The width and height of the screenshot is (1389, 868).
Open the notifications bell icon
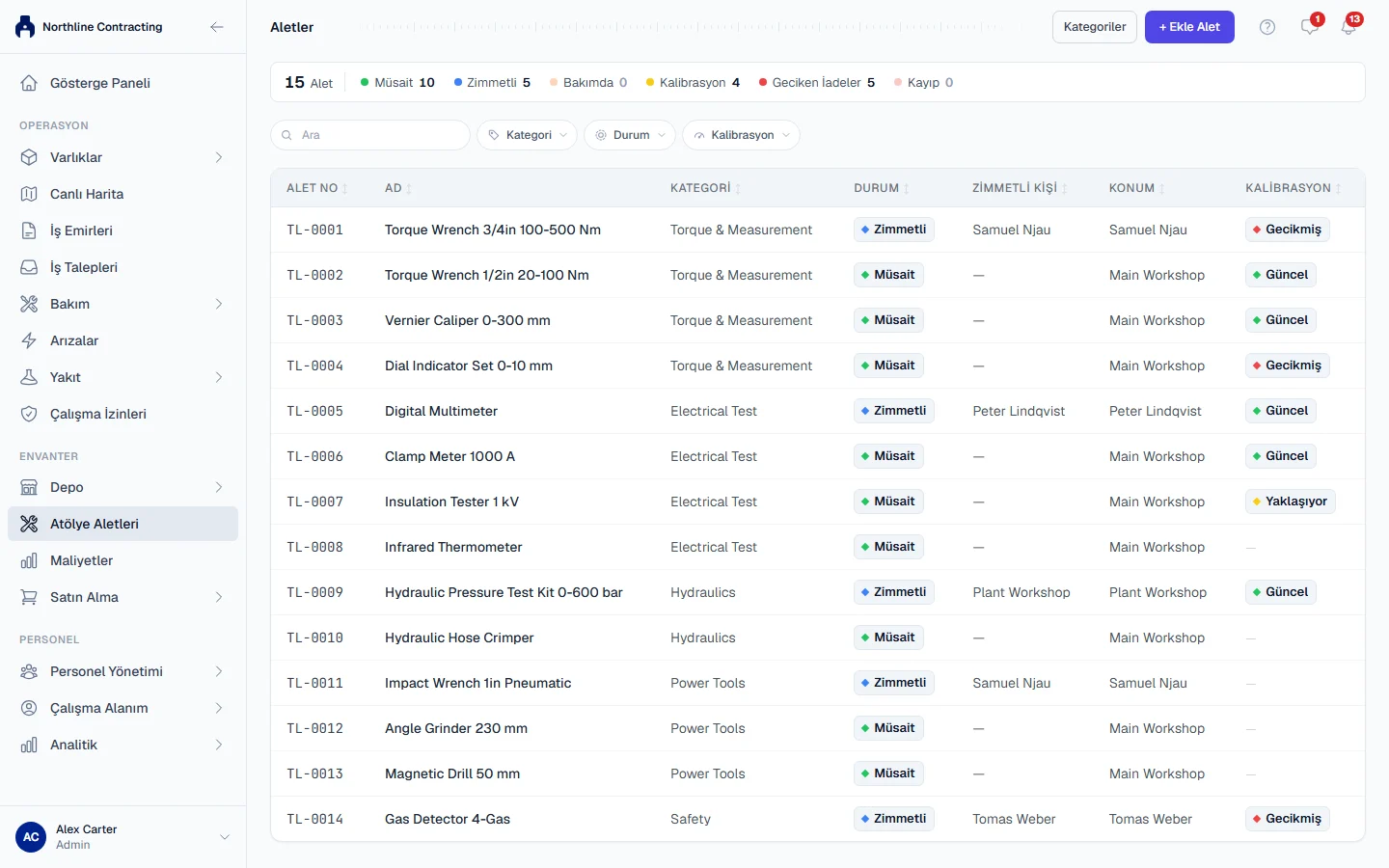tap(1348, 27)
